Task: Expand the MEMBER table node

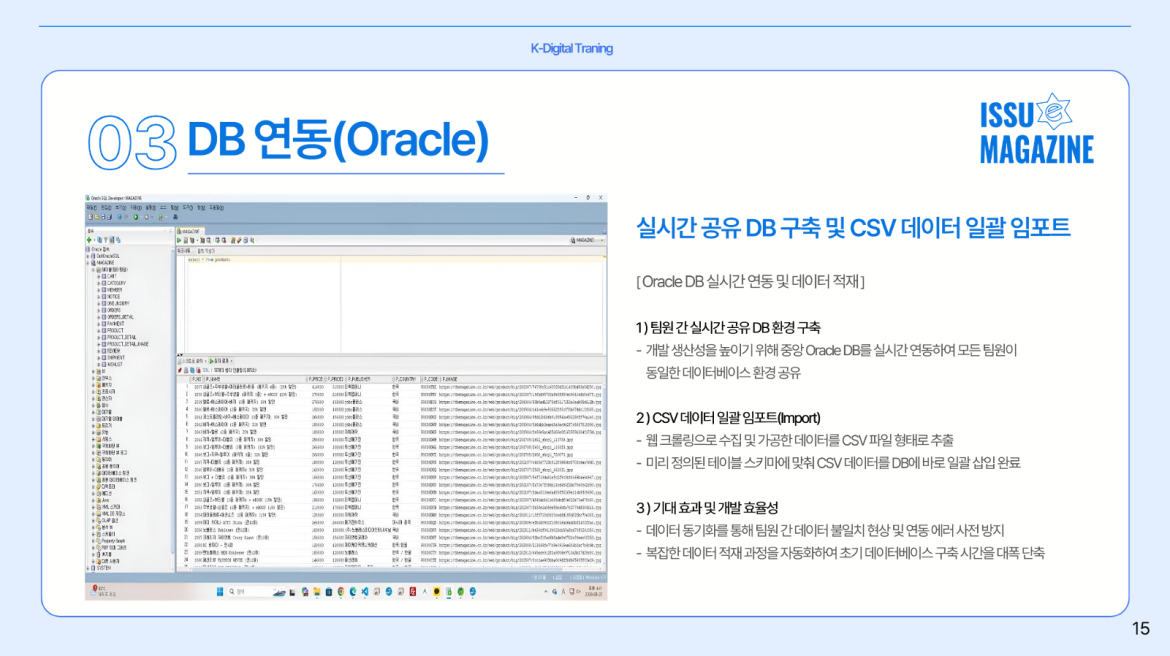Action: pos(98,290)
